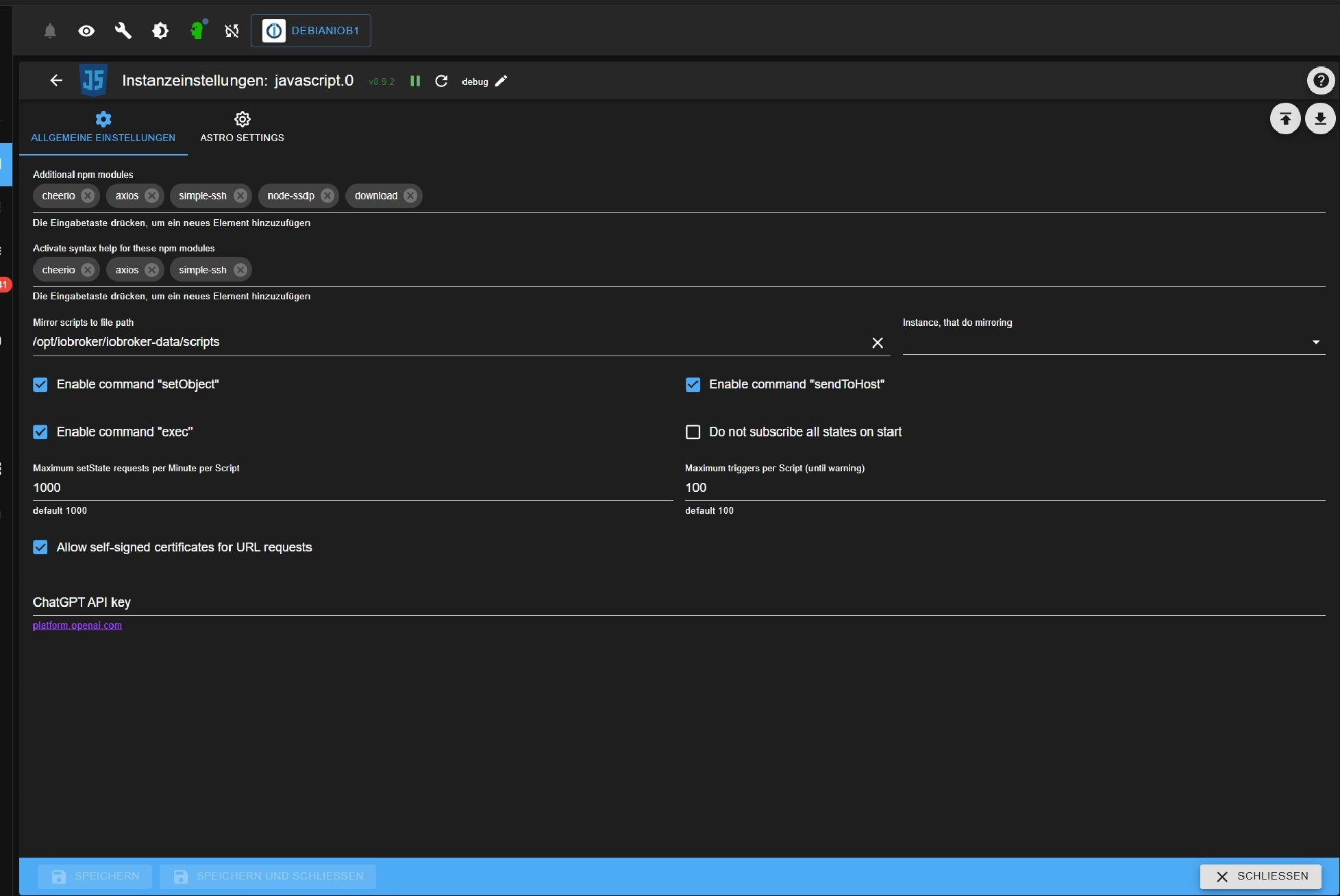Open the wrench system settings icon

[x=123, y=31]
